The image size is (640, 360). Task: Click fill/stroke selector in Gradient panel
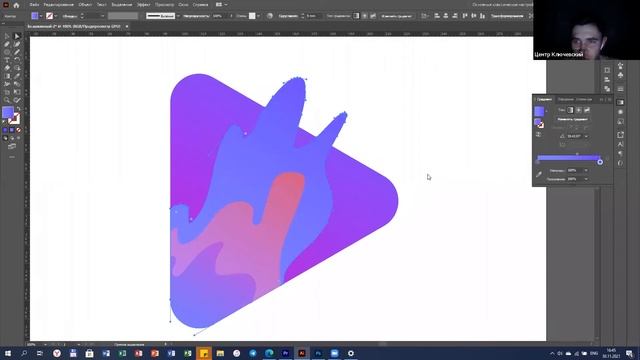point(539,123)
